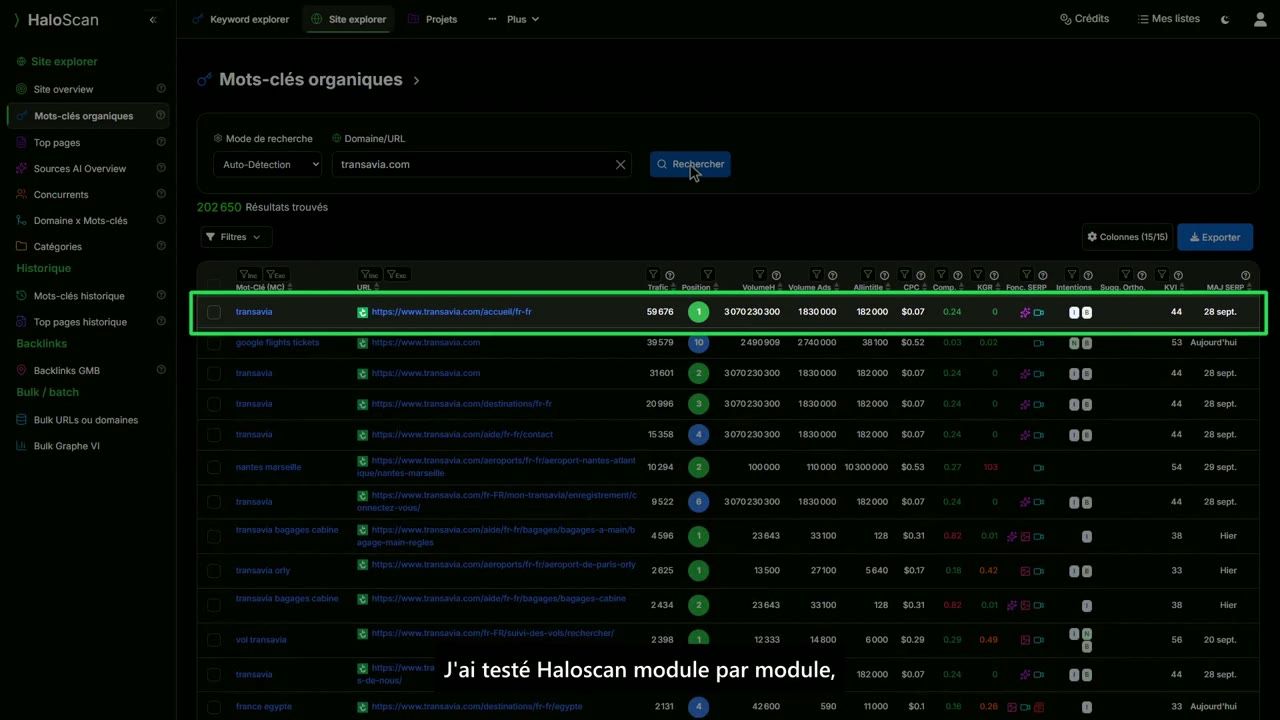The image size is (1280, 720).
Task: Check box for transavia bagages cabine 4596 row
Action: pos(214,536)
